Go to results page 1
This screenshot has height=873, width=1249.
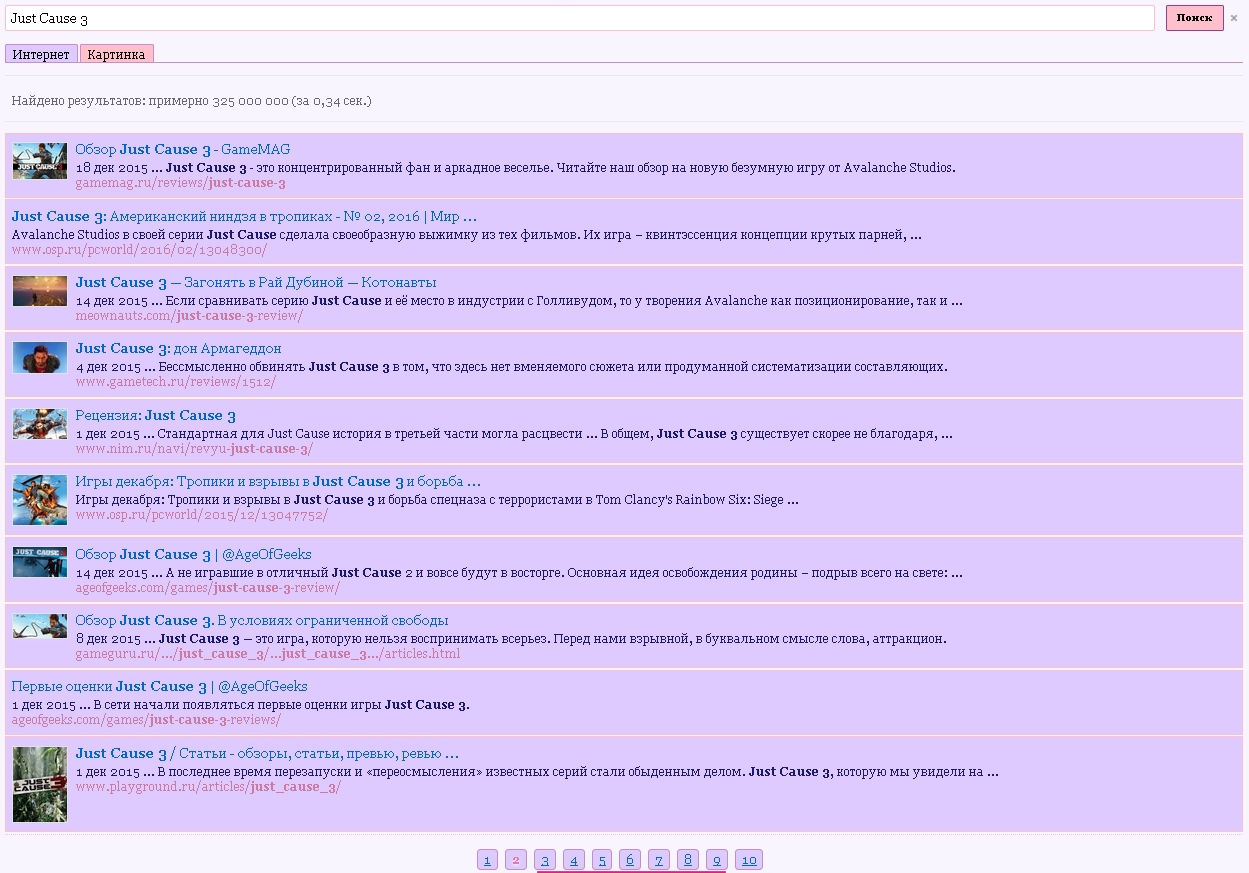pyautogui.click(x=487, y=860)
